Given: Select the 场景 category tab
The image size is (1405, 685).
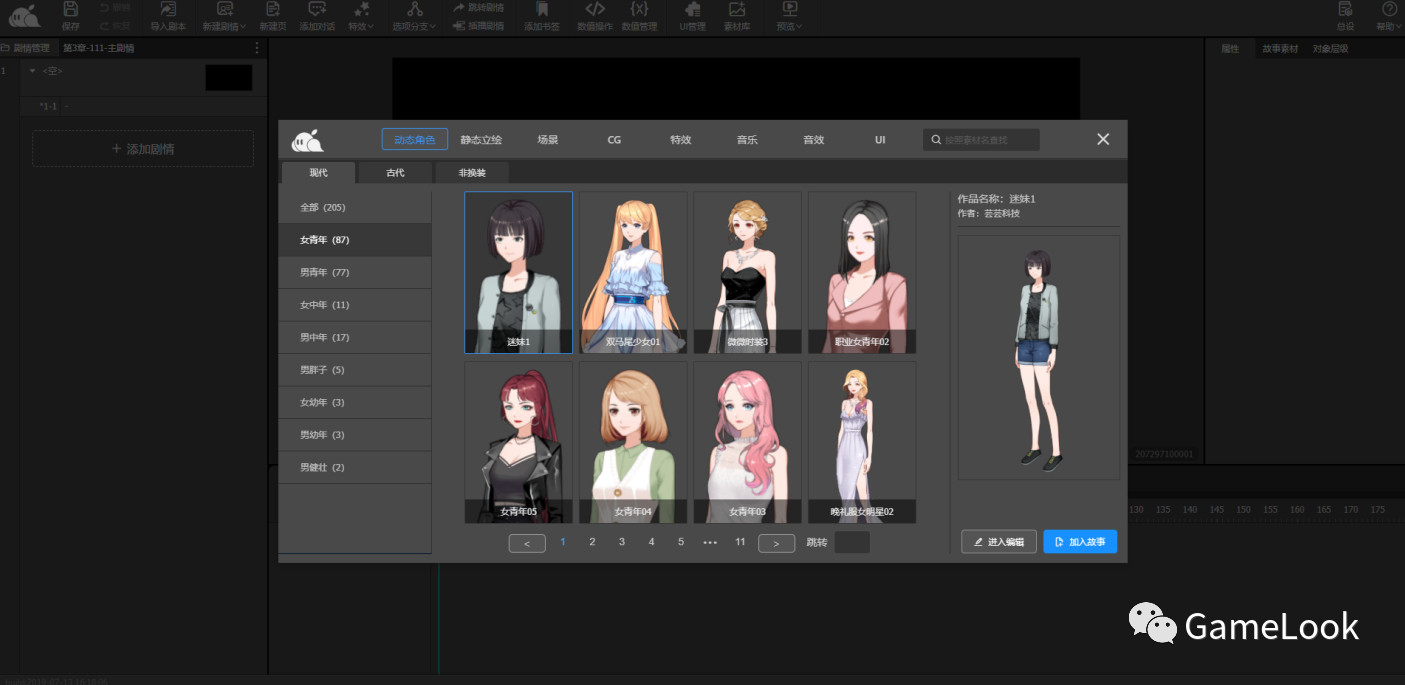Looking at the screenshot, I should (x=547, y=140).
